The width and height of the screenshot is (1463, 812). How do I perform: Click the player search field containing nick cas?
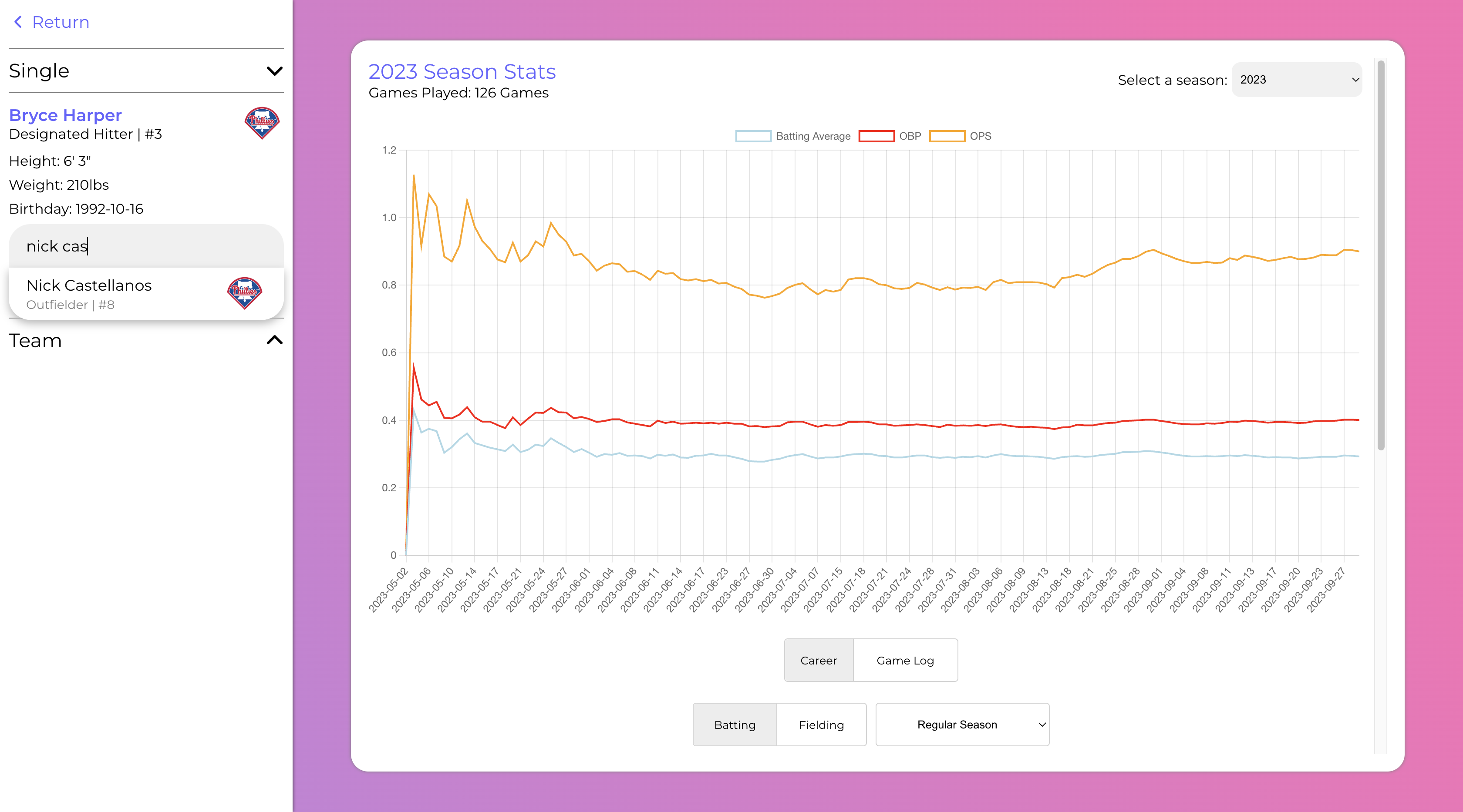click(146, 246)
